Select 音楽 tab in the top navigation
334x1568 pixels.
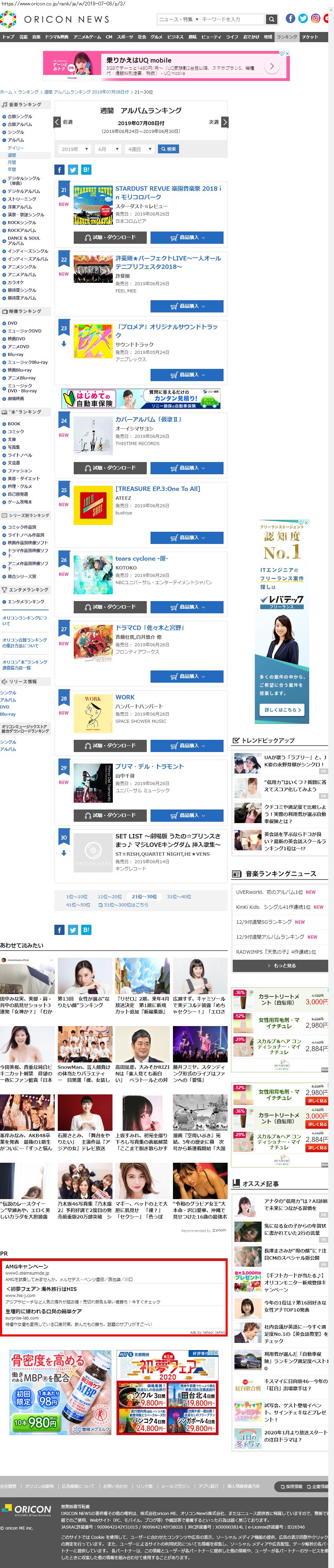pyautogui.click(x=36, y=37)
